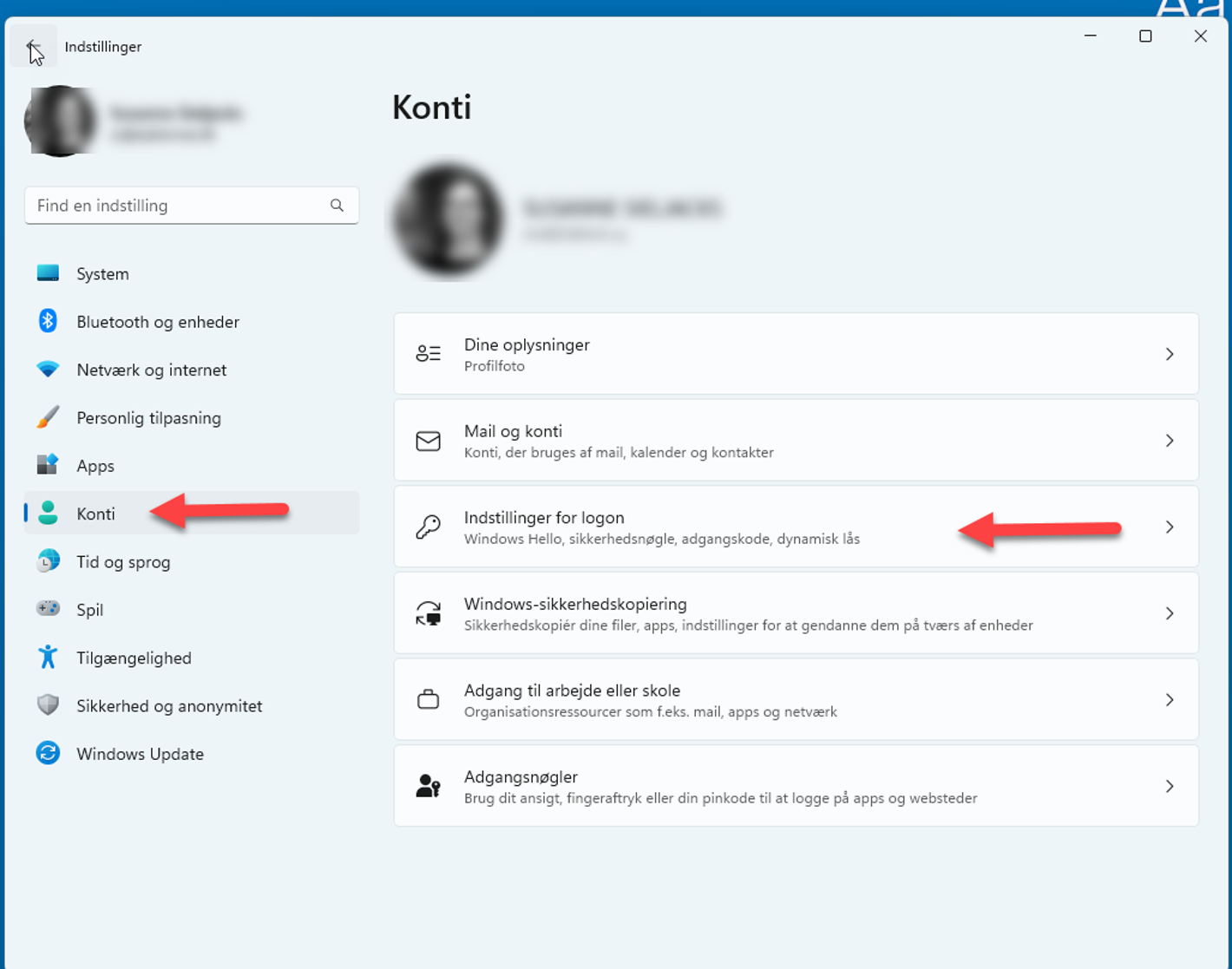Click the paintbrush icon for Personlig tilpasning
This screenshot has height=969, width=1232.
pos(48,417)
